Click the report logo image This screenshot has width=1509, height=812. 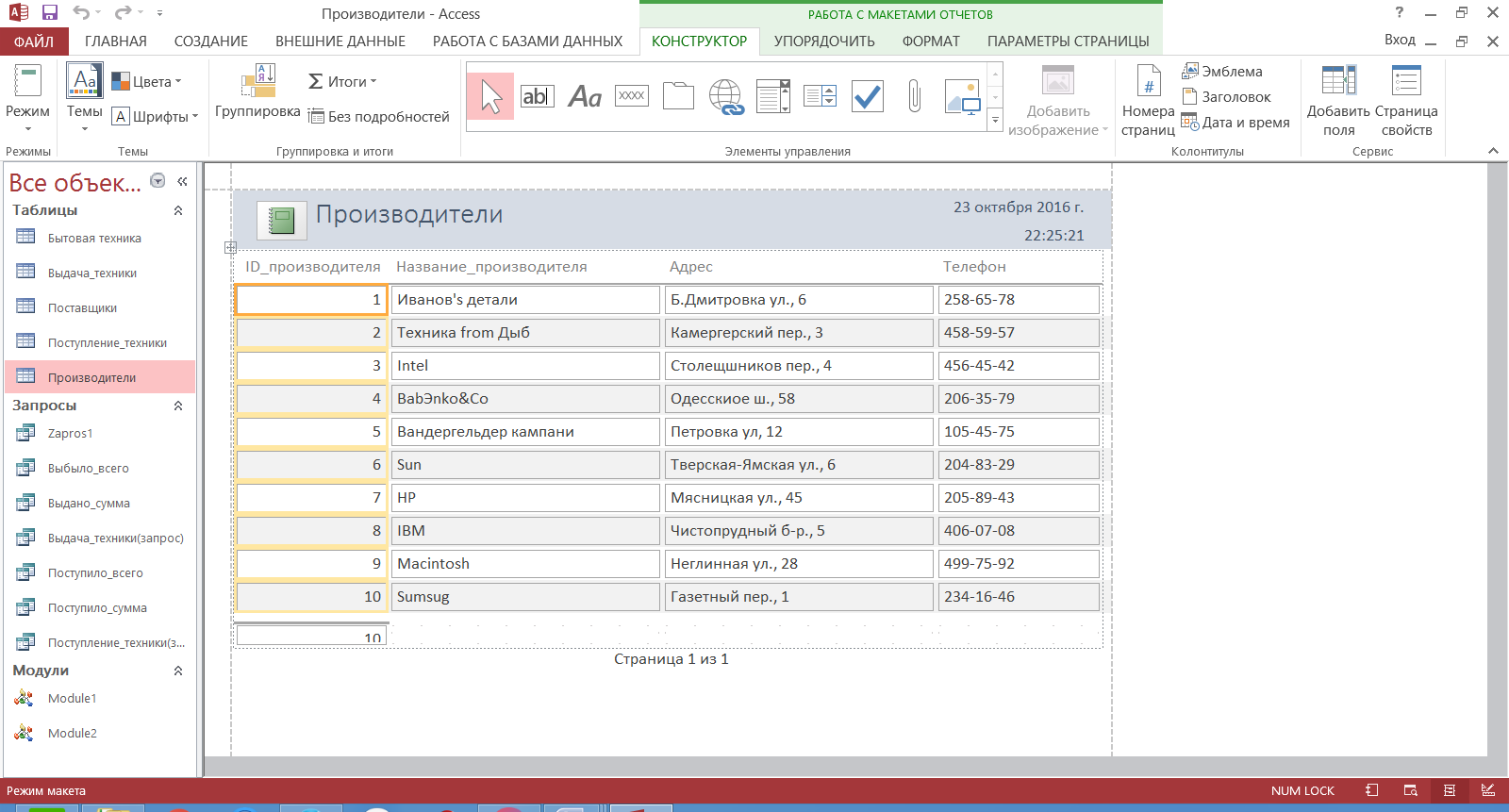(281, 221)
